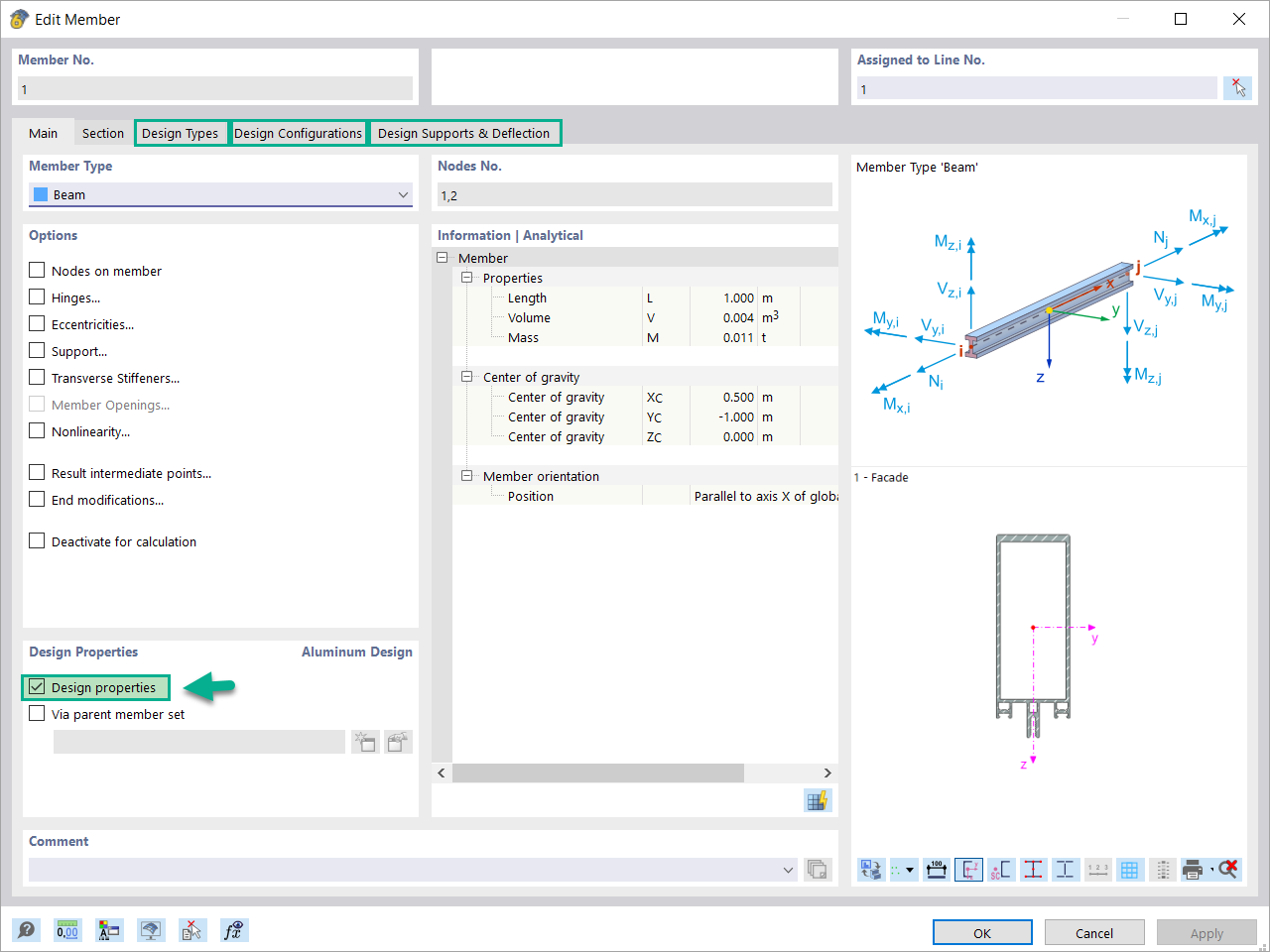
Task: Click the table export icon below Information panel
Action: point(818,801)
